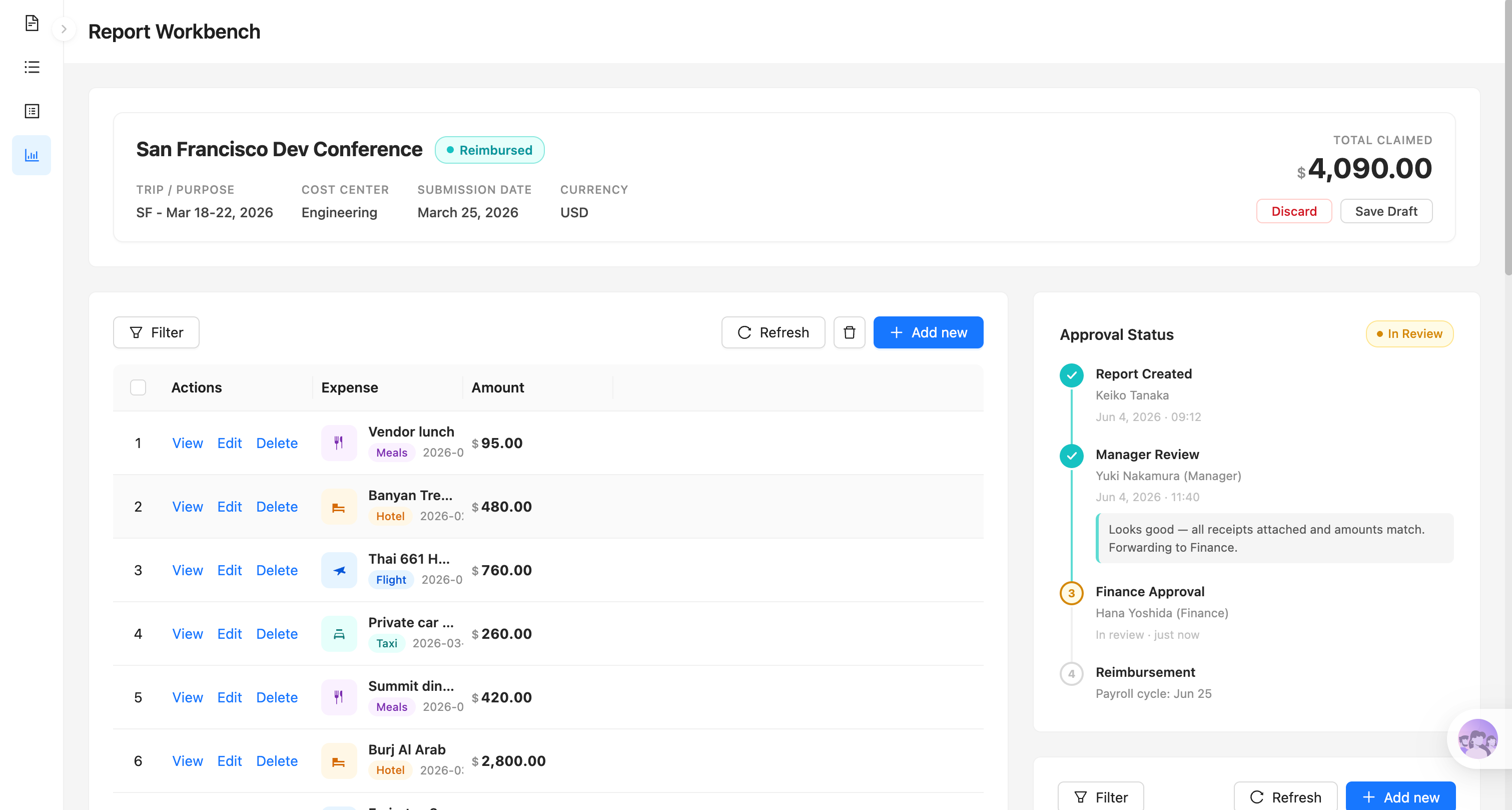
Task: Click the Hotel tag on Banyan Tree
Action: point(390,516)
